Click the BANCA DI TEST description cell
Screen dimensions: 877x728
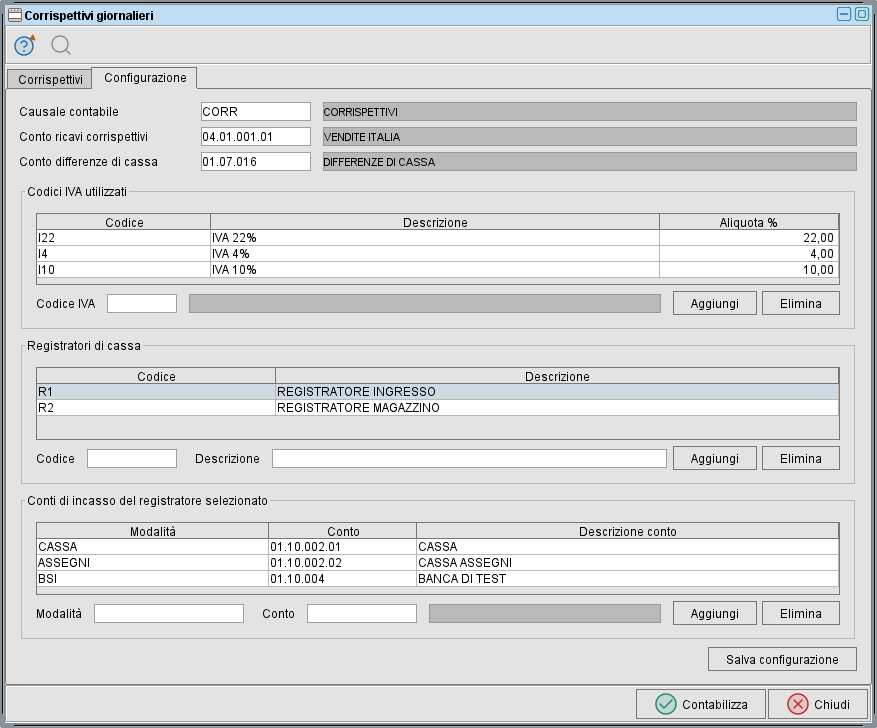coord(628,579)
